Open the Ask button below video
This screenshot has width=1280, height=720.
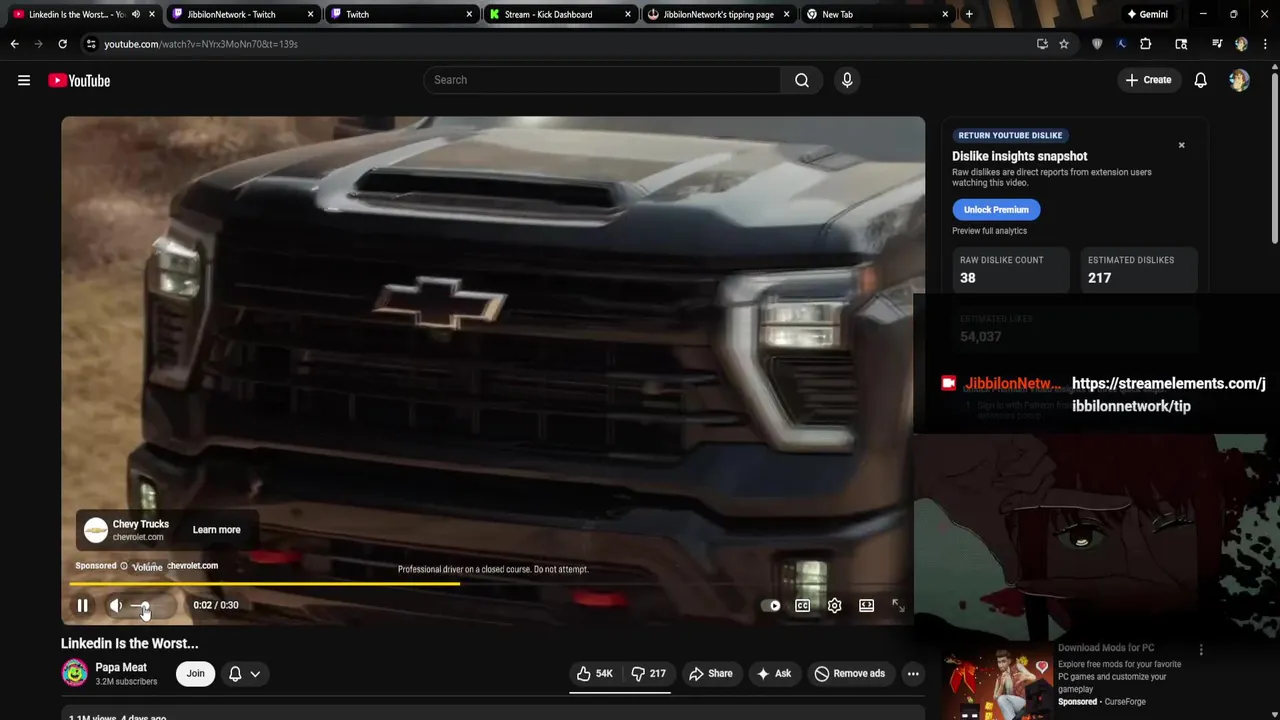[x=774, y=673]
